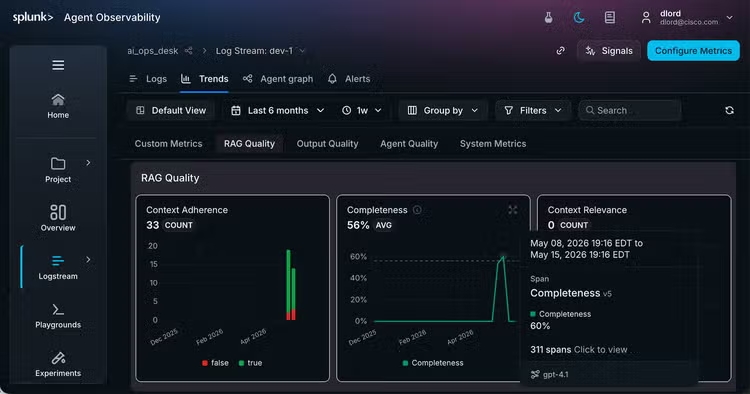Expand the Completeness chart to fullscreen

coord(513,210)
